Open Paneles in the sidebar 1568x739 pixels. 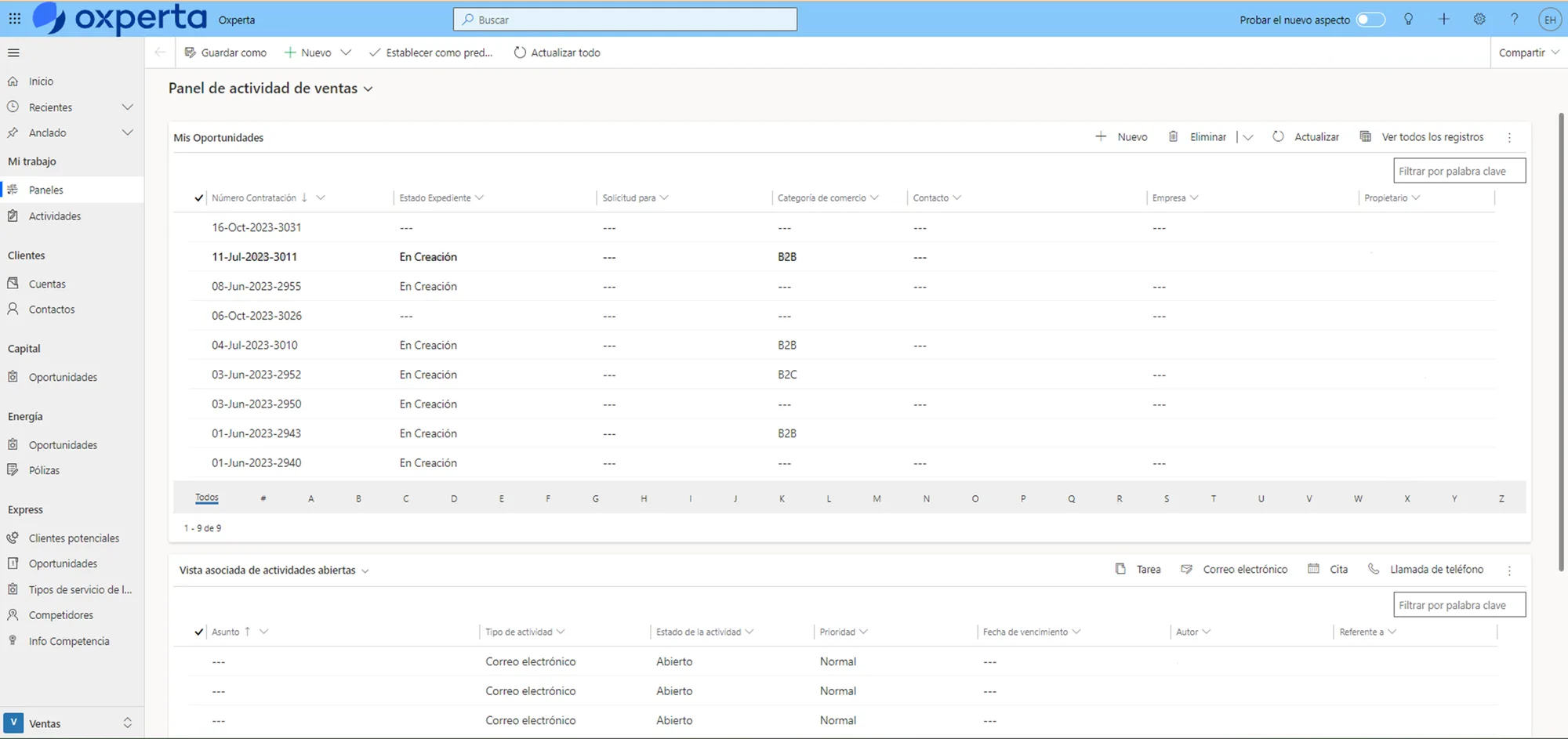tap(71, 190)
